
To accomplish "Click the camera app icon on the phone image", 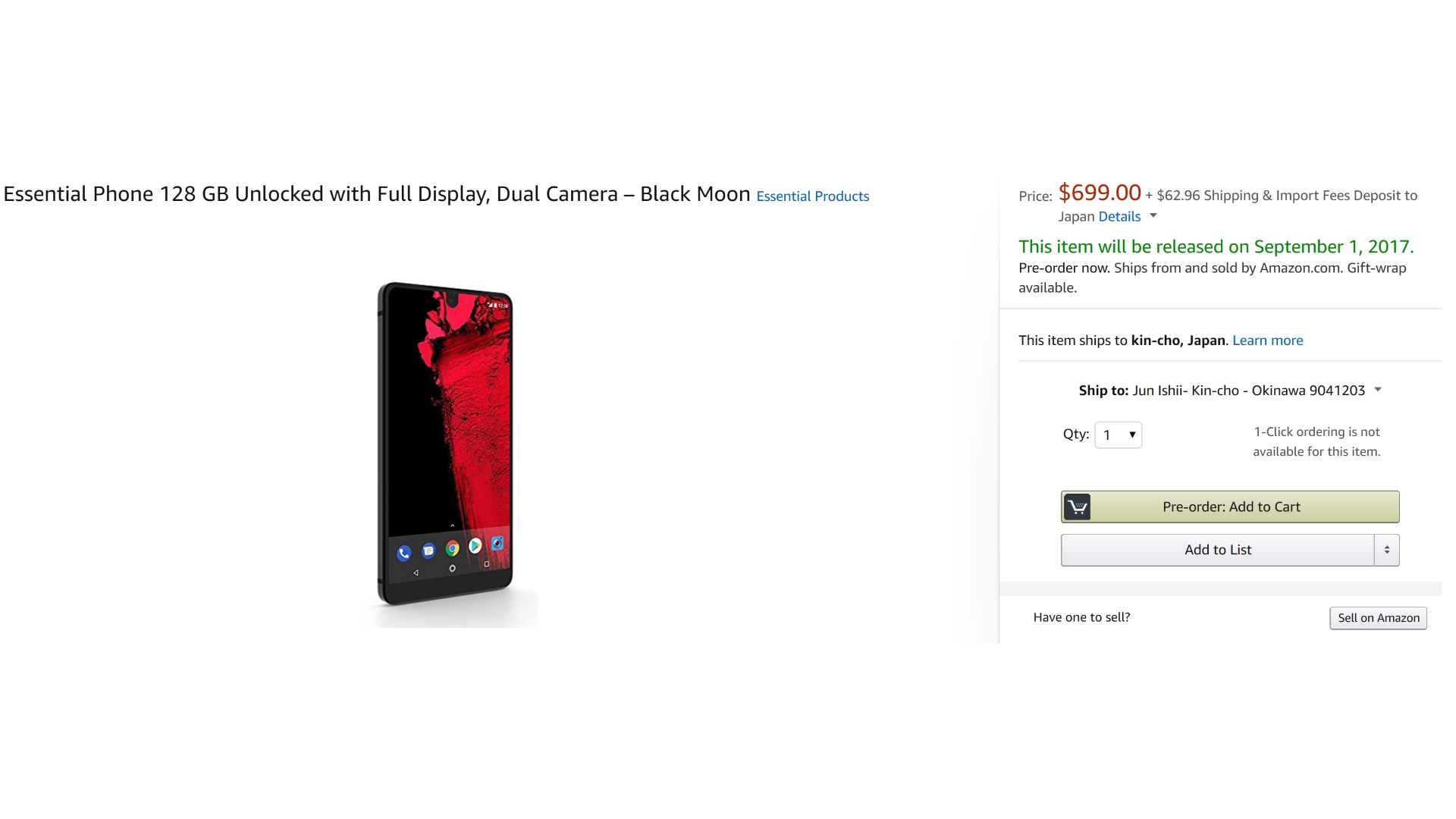I will coord(497,543).
